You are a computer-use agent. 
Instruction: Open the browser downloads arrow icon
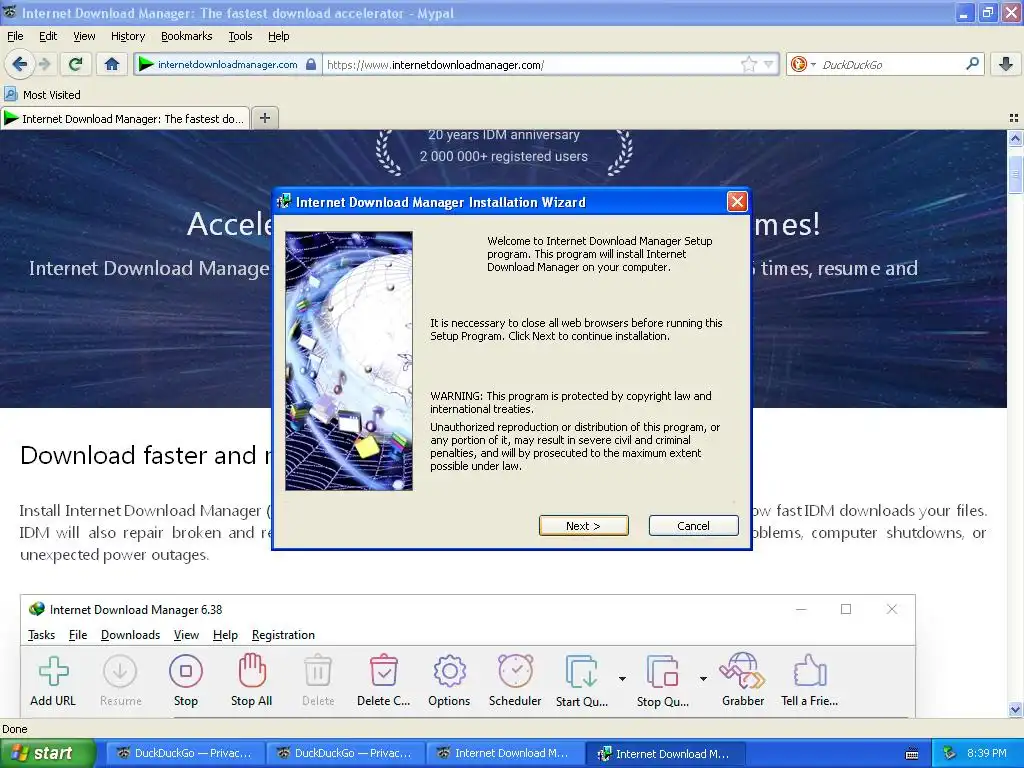(x=1006, y=64)
